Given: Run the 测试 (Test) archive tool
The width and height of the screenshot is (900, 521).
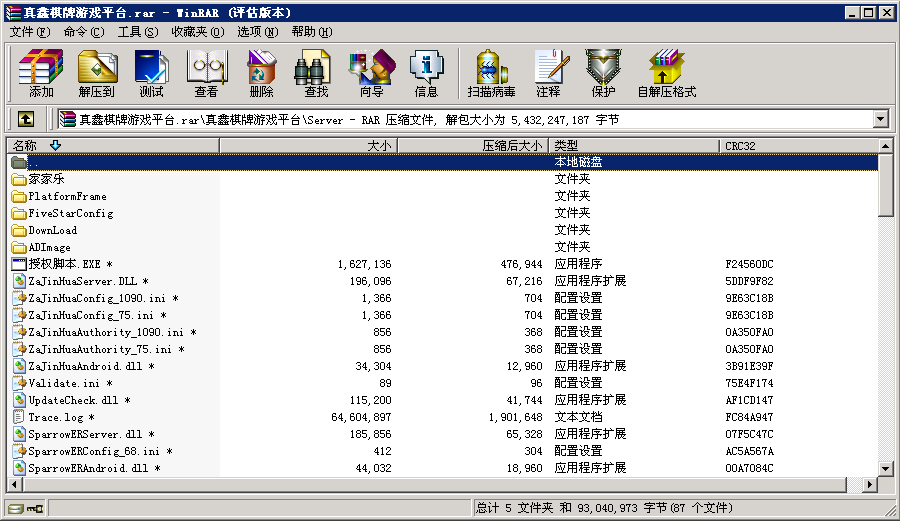Looking at the screenshot, I should coord(151,73).
